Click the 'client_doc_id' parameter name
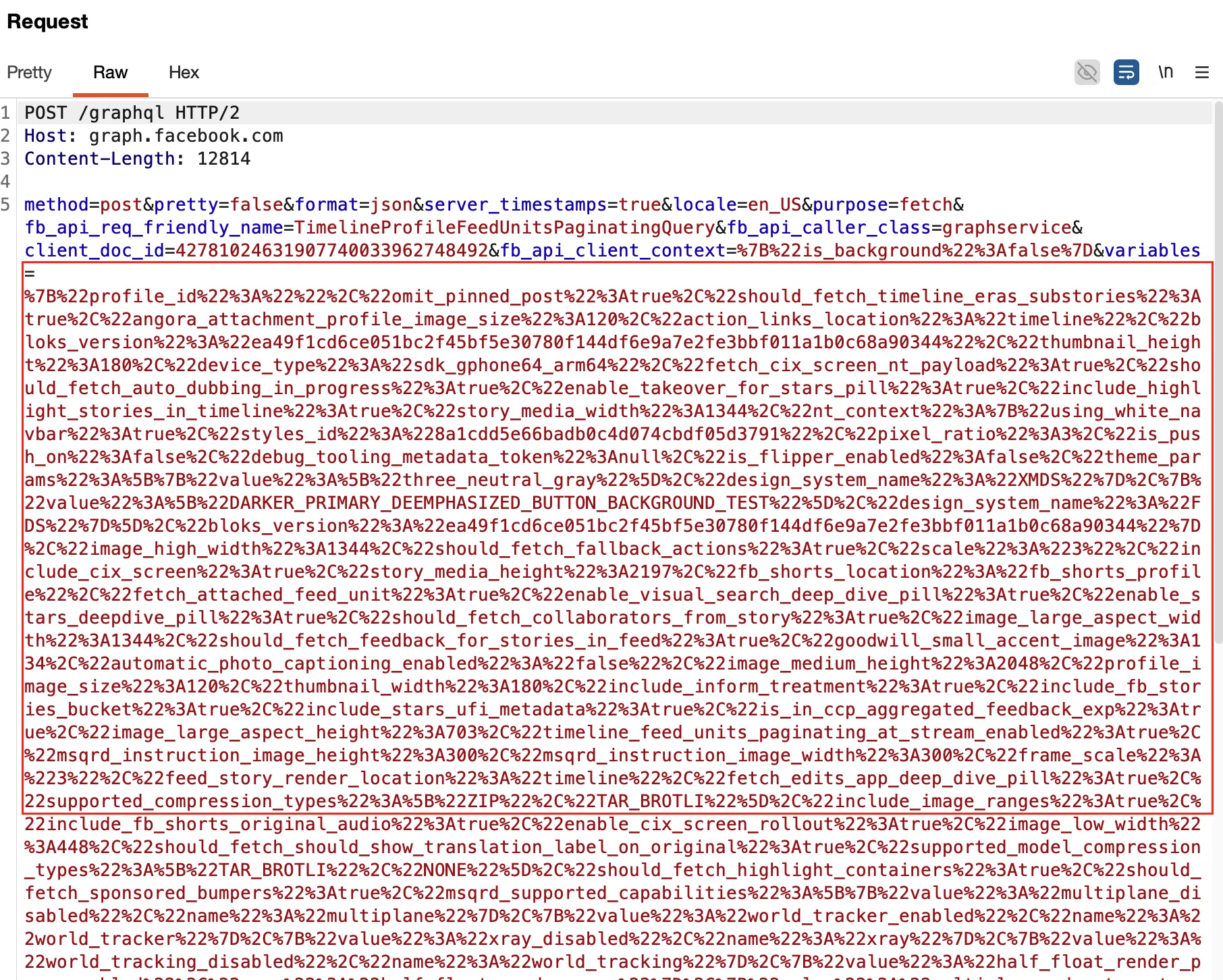 [x=94, y=250]
